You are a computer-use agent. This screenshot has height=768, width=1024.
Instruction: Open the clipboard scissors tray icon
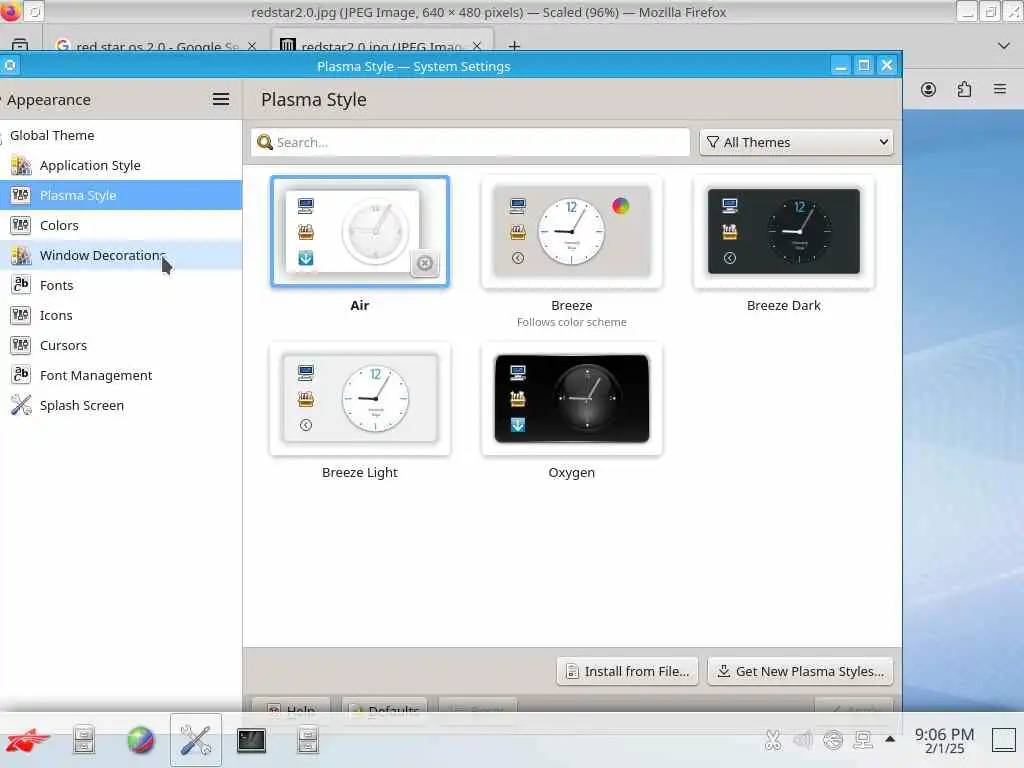coord(773,740)
